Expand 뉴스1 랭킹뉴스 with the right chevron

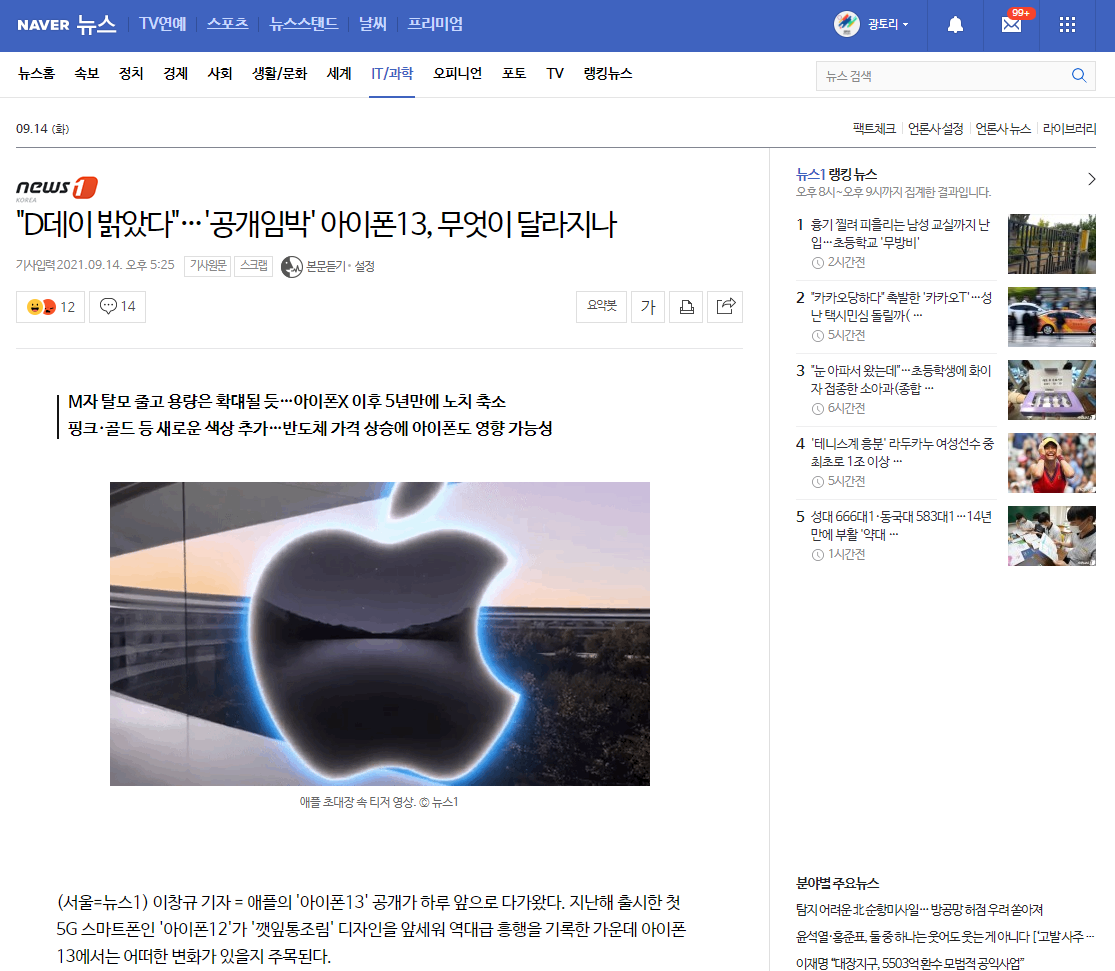click(x=1092, y=179)
